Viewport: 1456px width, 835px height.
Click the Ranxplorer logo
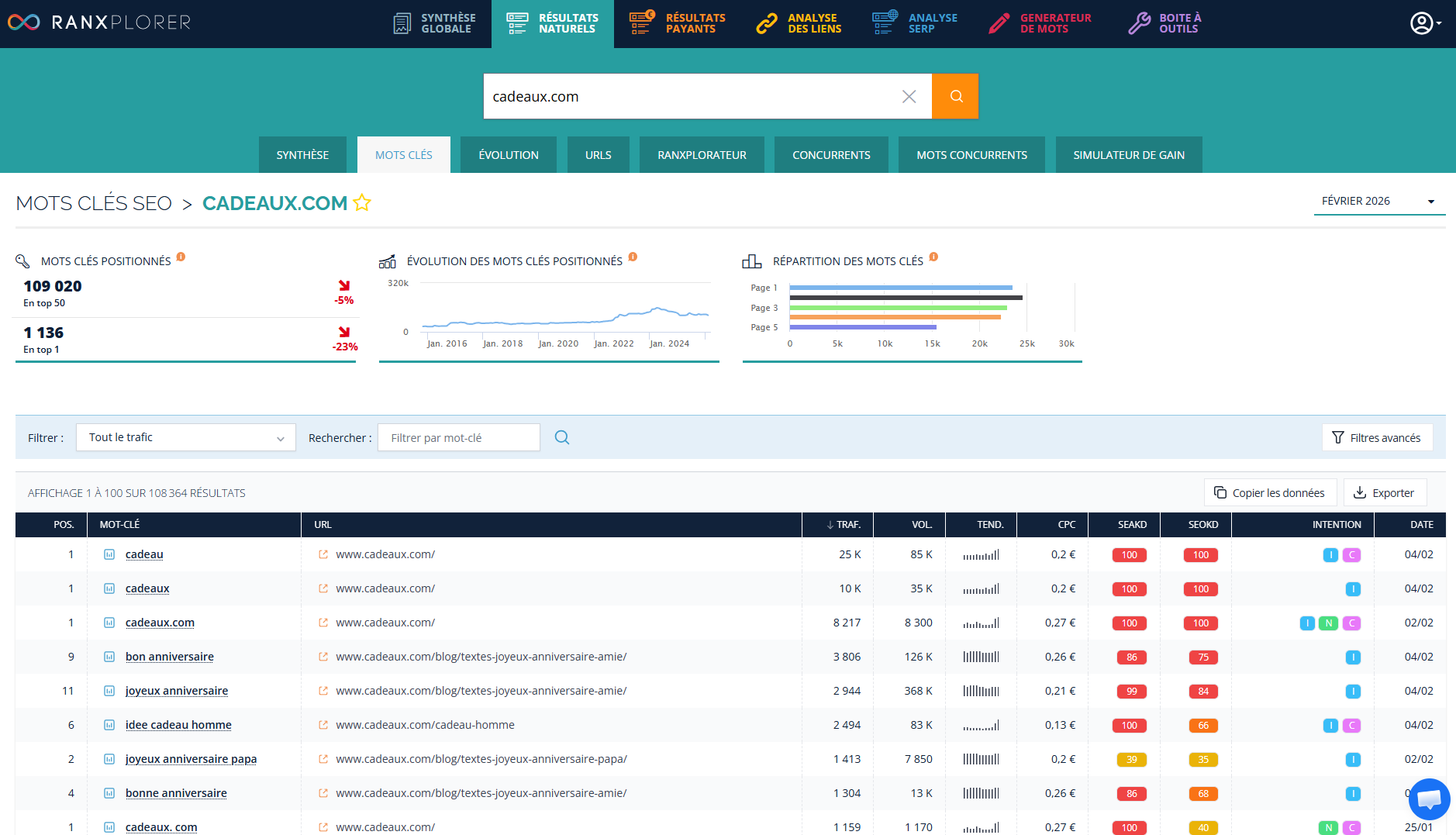[98, 22]
